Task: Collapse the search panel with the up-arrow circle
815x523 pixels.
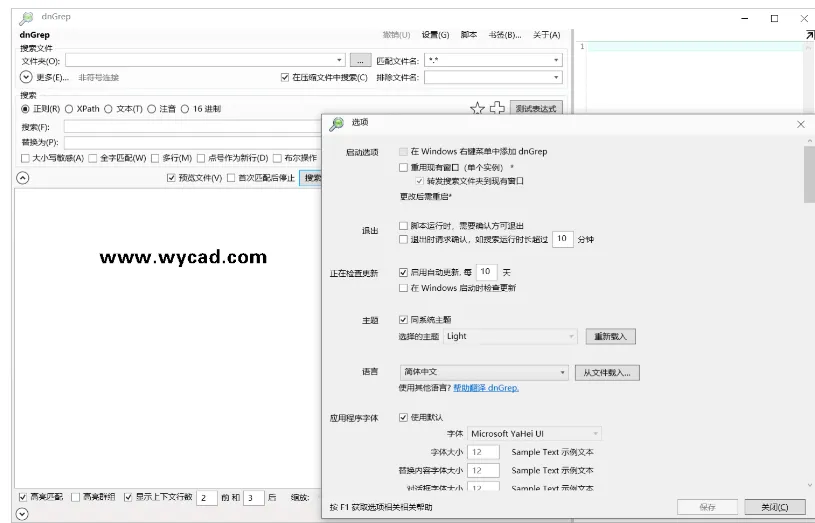Action: pyautogui.click(x=22, y=178)
